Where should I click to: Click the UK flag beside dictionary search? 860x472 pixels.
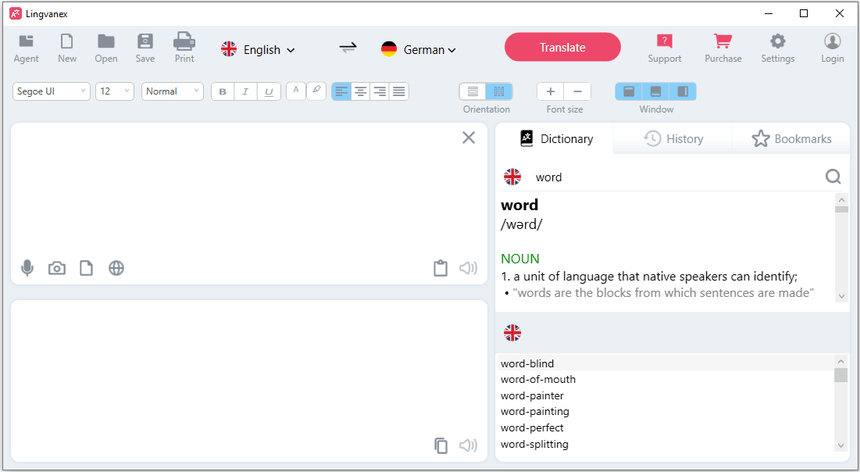point(512,177)
